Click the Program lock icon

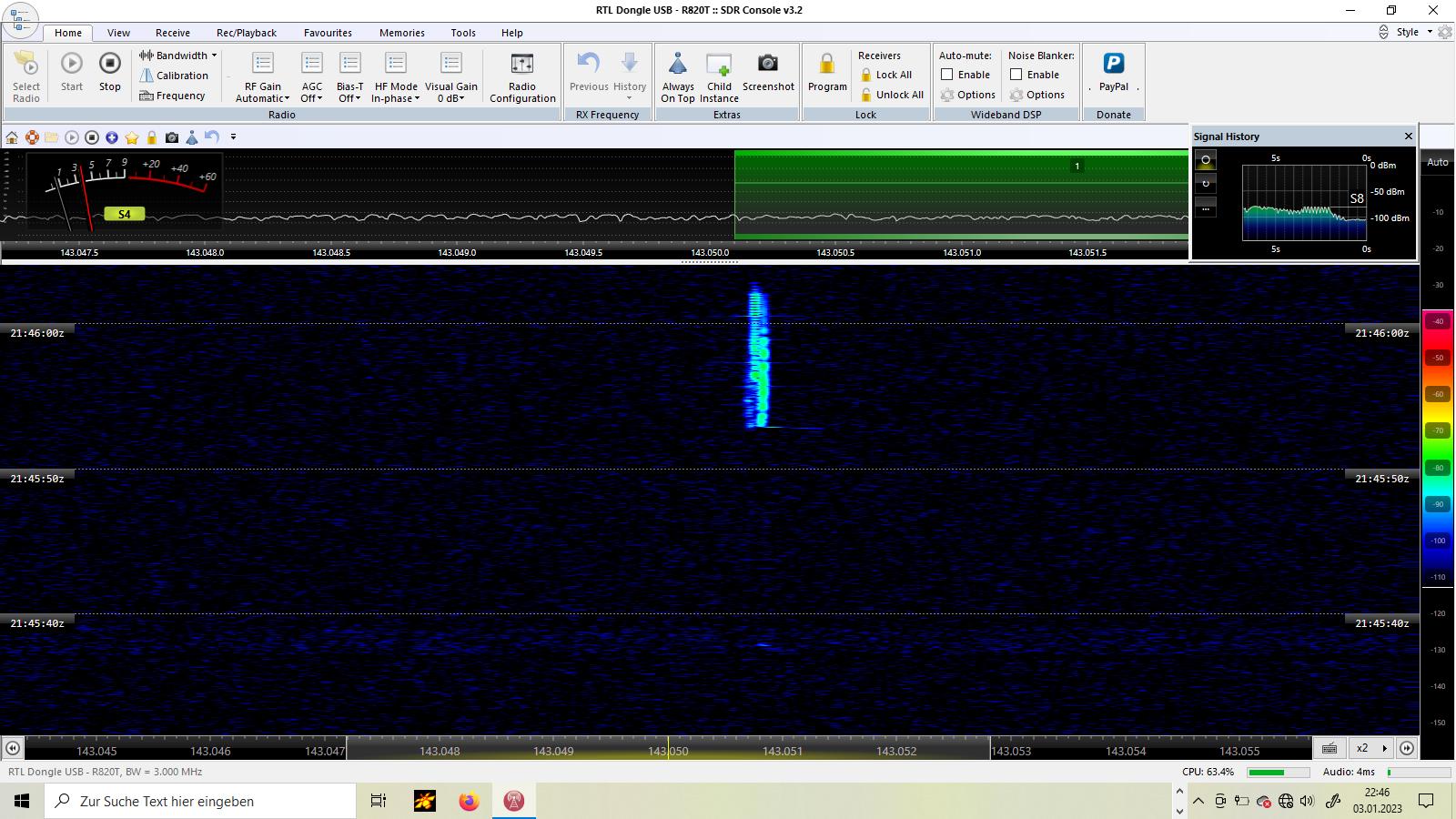(827, 73)
